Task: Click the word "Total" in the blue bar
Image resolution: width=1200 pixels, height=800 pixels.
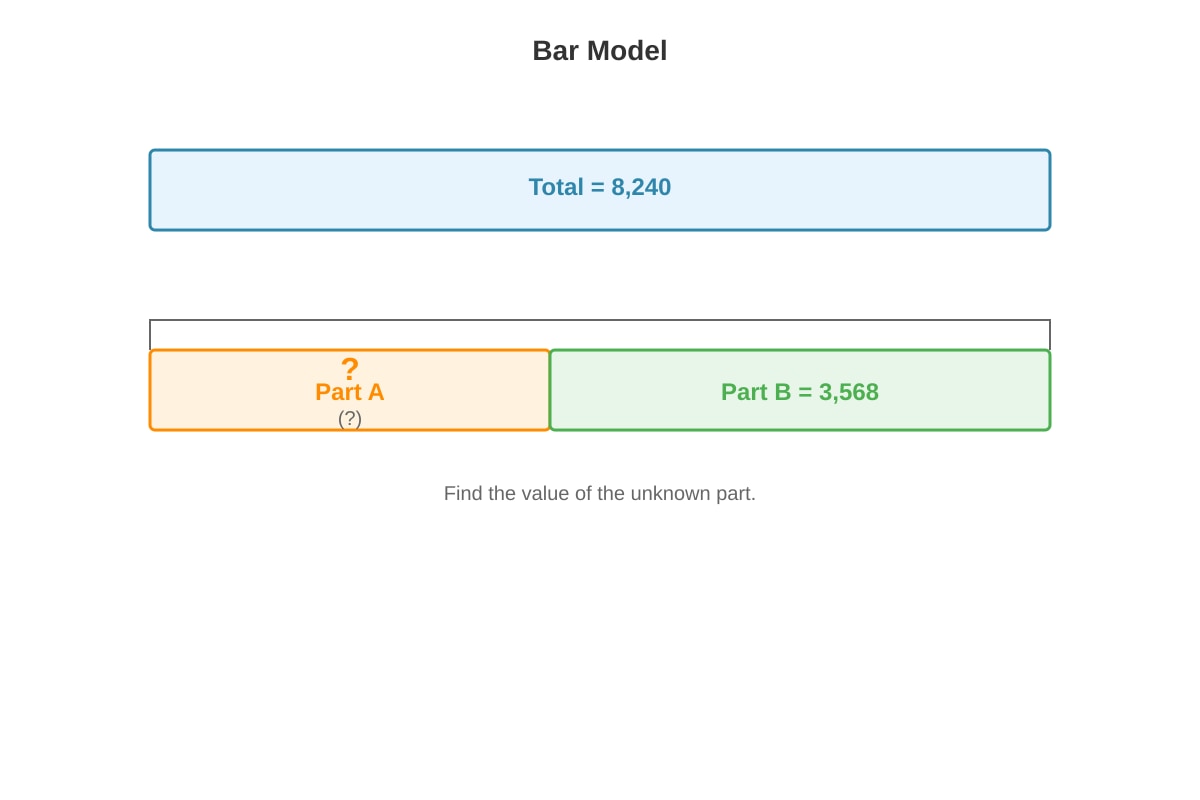Action: (556, 187)
